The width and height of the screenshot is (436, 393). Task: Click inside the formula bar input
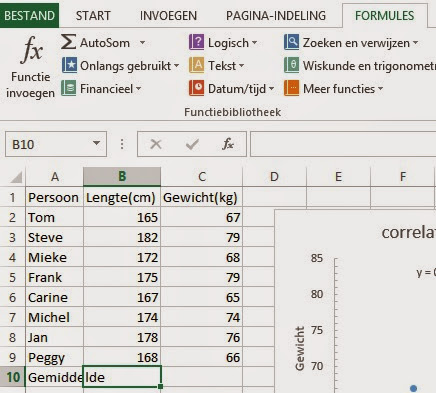point(343,144)
